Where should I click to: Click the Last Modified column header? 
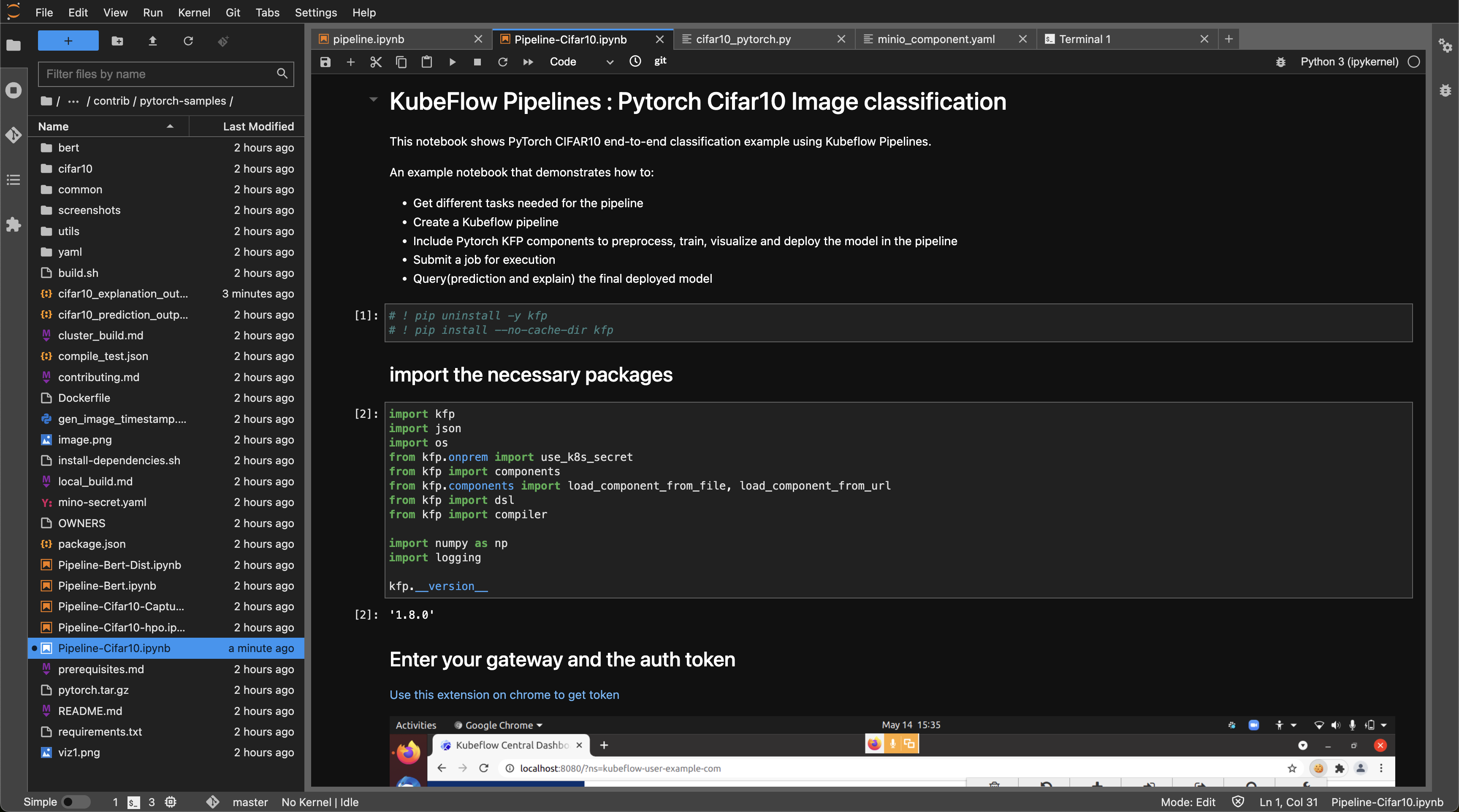[247, 126]
